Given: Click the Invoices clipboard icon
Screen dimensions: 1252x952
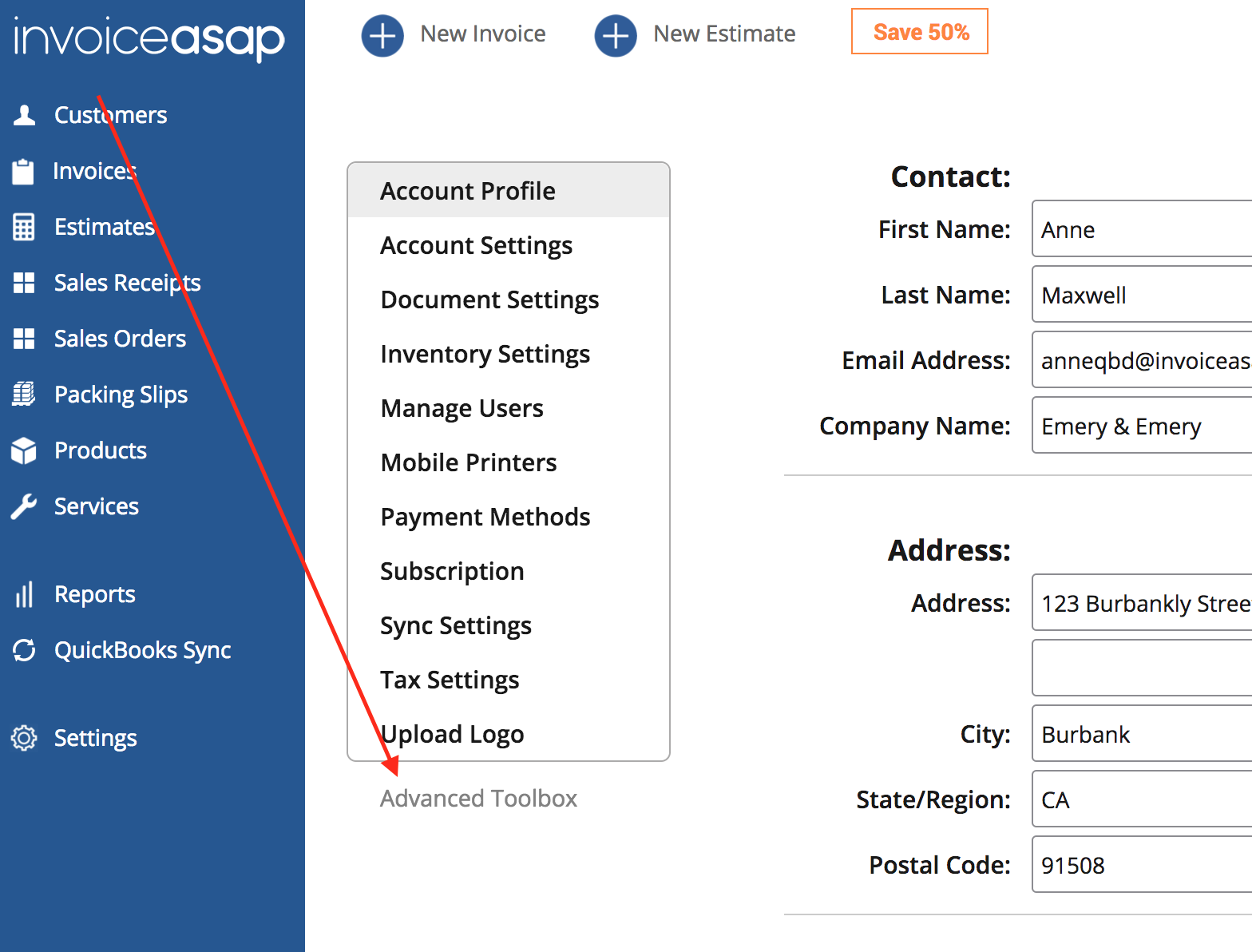Looking at the screenshot, I should pos(23,171).
